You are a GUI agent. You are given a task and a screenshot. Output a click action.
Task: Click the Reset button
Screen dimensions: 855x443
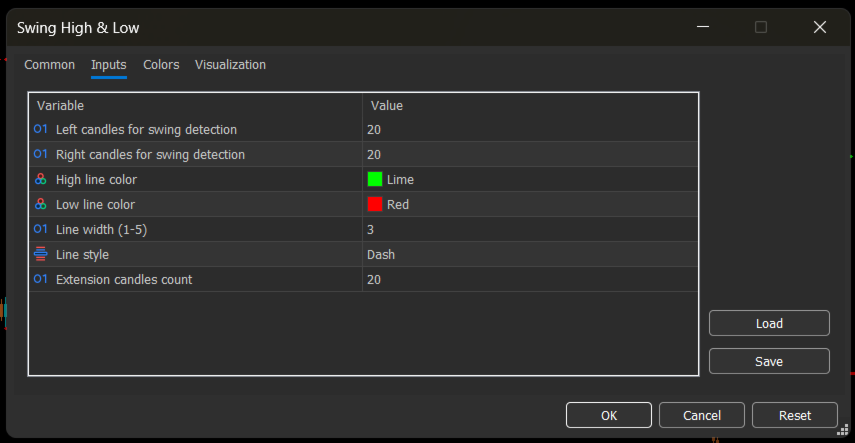click(x=794, y=416)
